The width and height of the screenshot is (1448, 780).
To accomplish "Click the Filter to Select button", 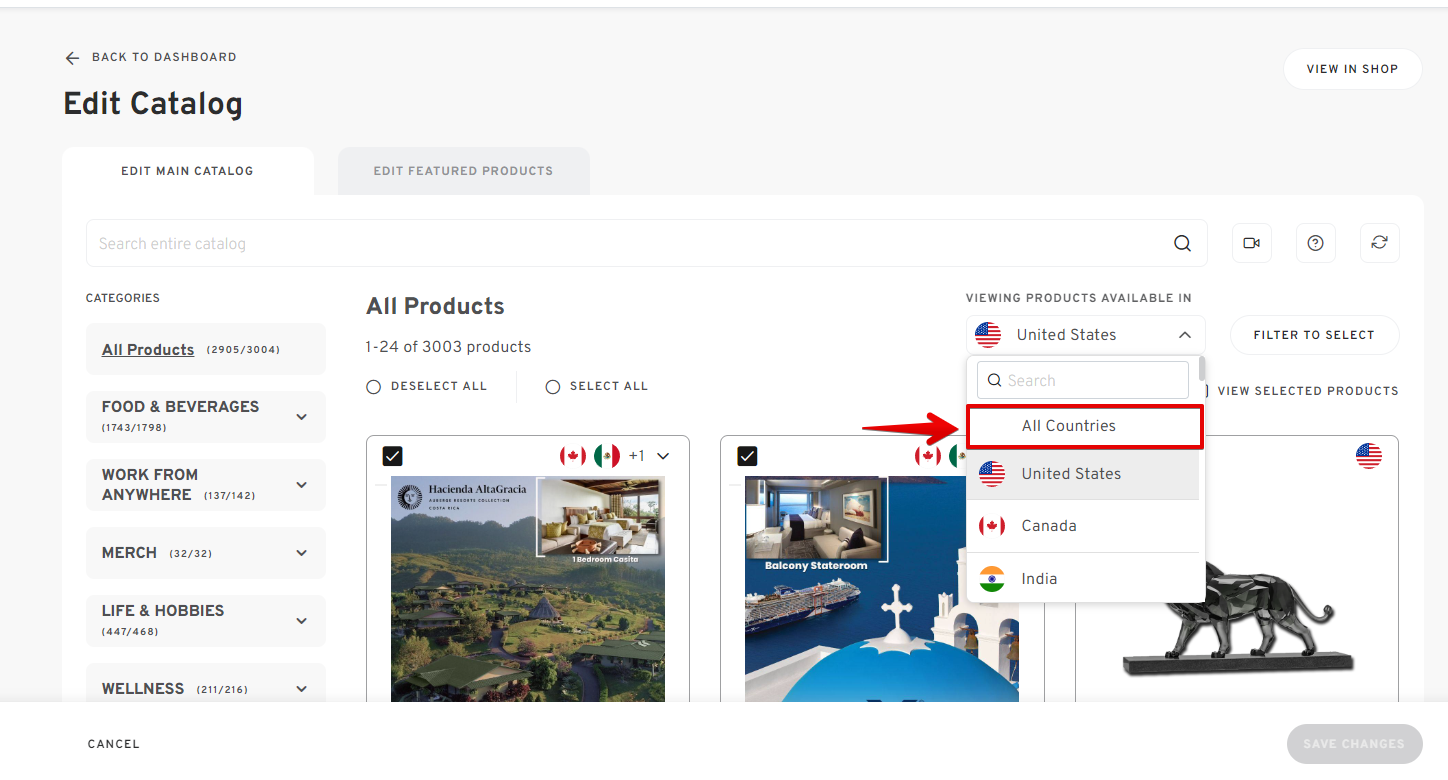I will pyautogui.click(x=1313, y=335).
